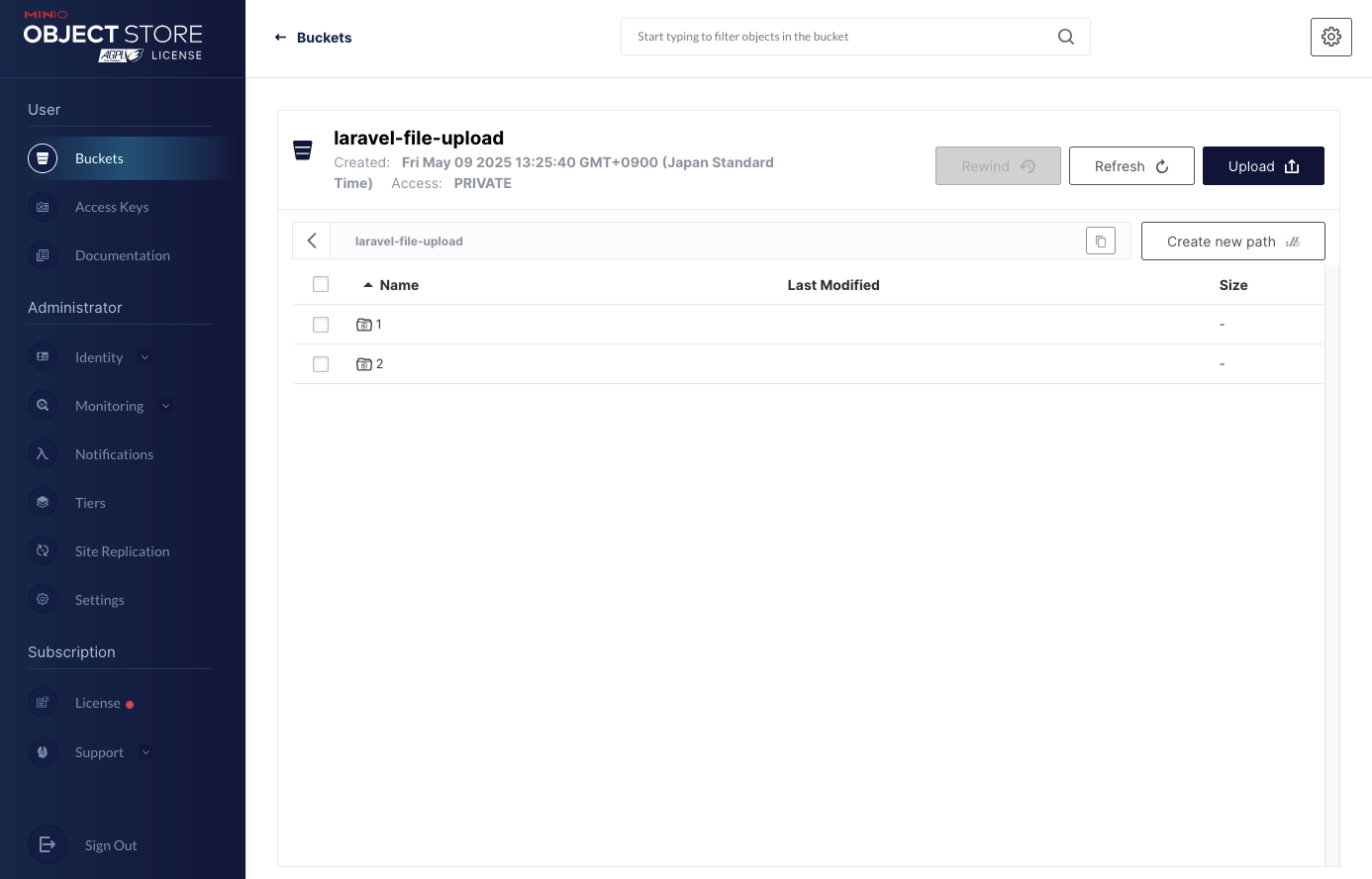Expand the Monitoring submenu chevron

coord(165,406)
